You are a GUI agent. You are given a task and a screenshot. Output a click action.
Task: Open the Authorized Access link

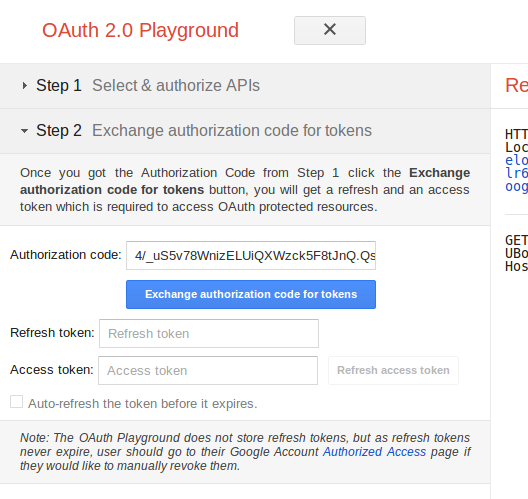[374, 452]
